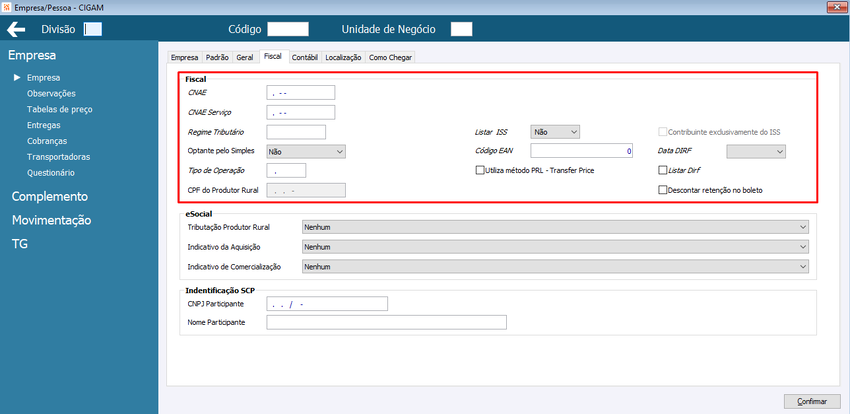Viewport: 850px width, 414px height.
Task: Click the Regime Tributário field
Action: [296, 132]
